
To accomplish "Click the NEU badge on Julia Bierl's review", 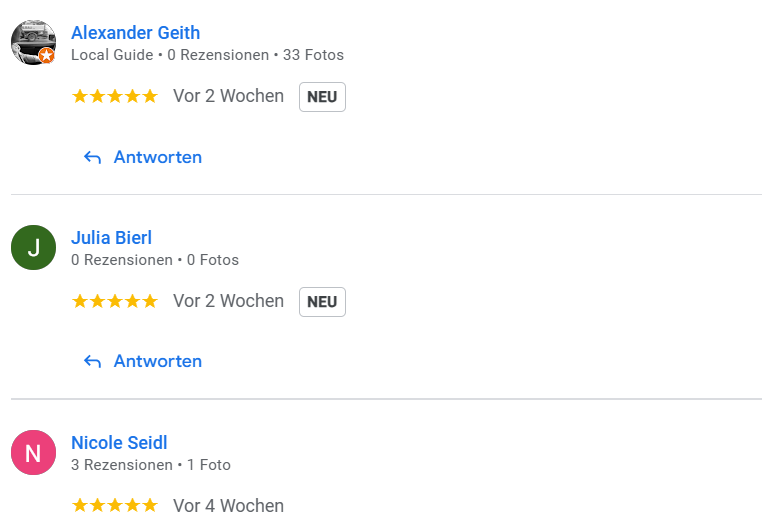I will [322, 302].
